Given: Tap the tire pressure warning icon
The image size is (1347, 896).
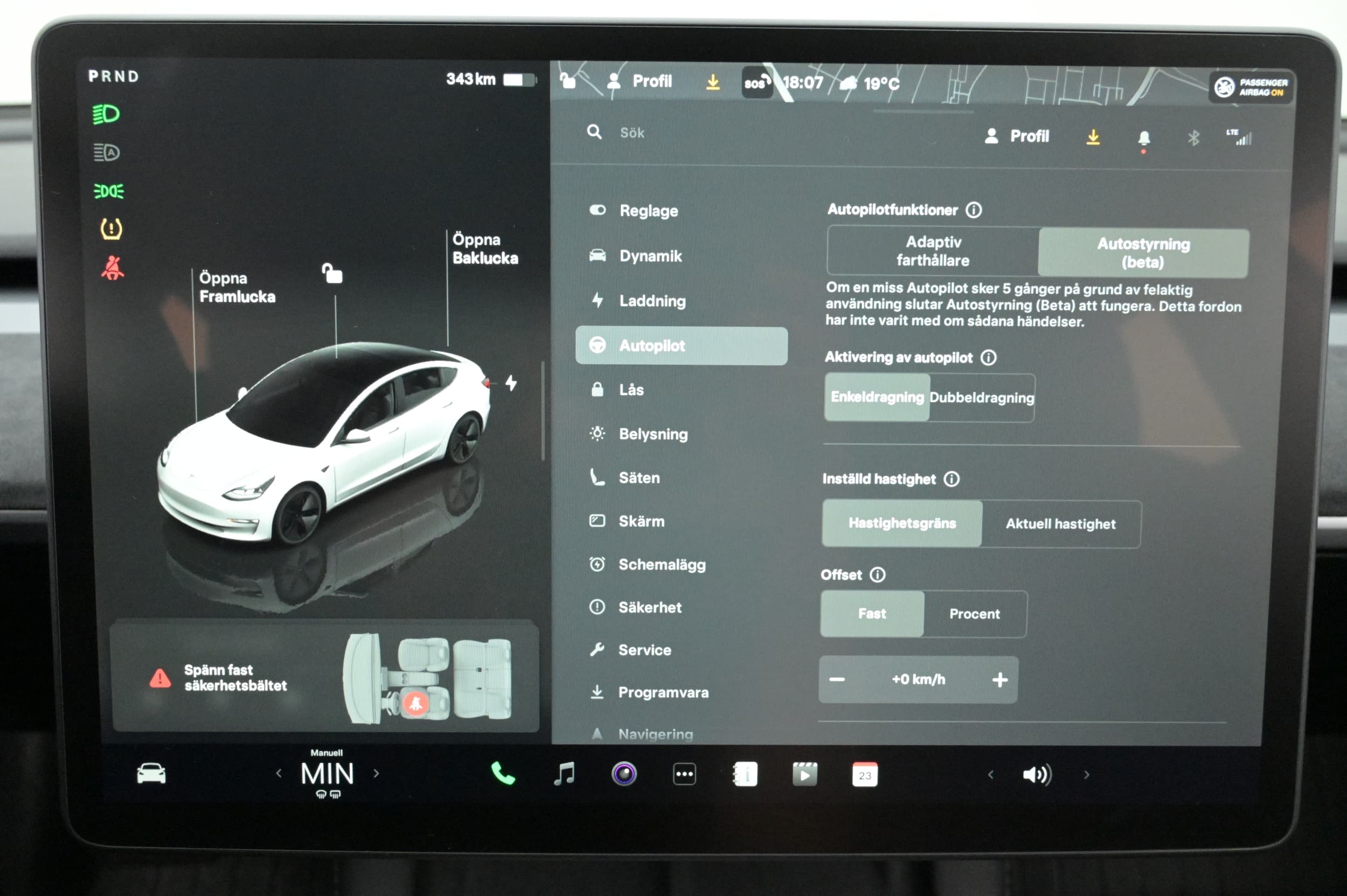Looking at the screenshot, I should coord(111,229).
